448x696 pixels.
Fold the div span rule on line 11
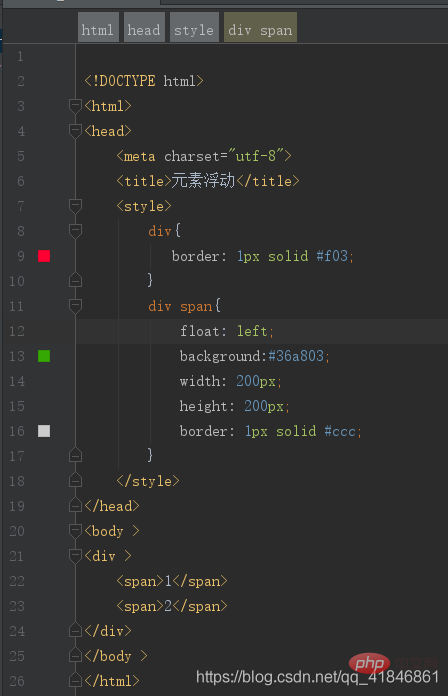coord(75,305)
